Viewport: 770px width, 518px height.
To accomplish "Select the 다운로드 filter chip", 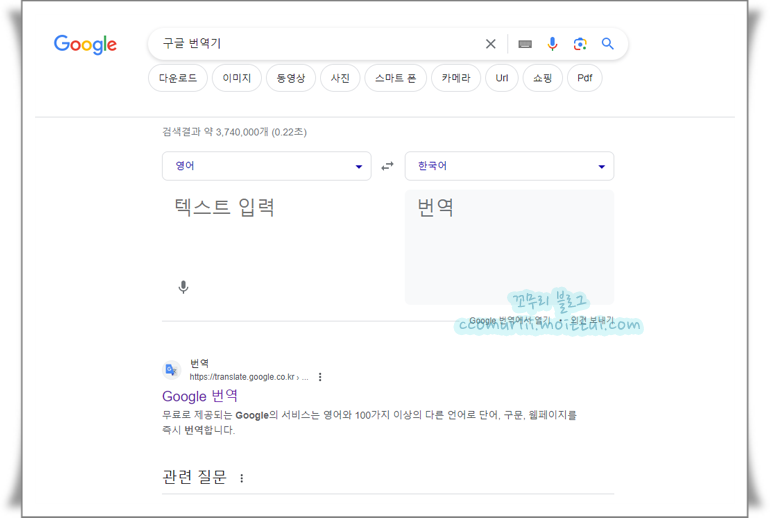I will pos(178,78).
